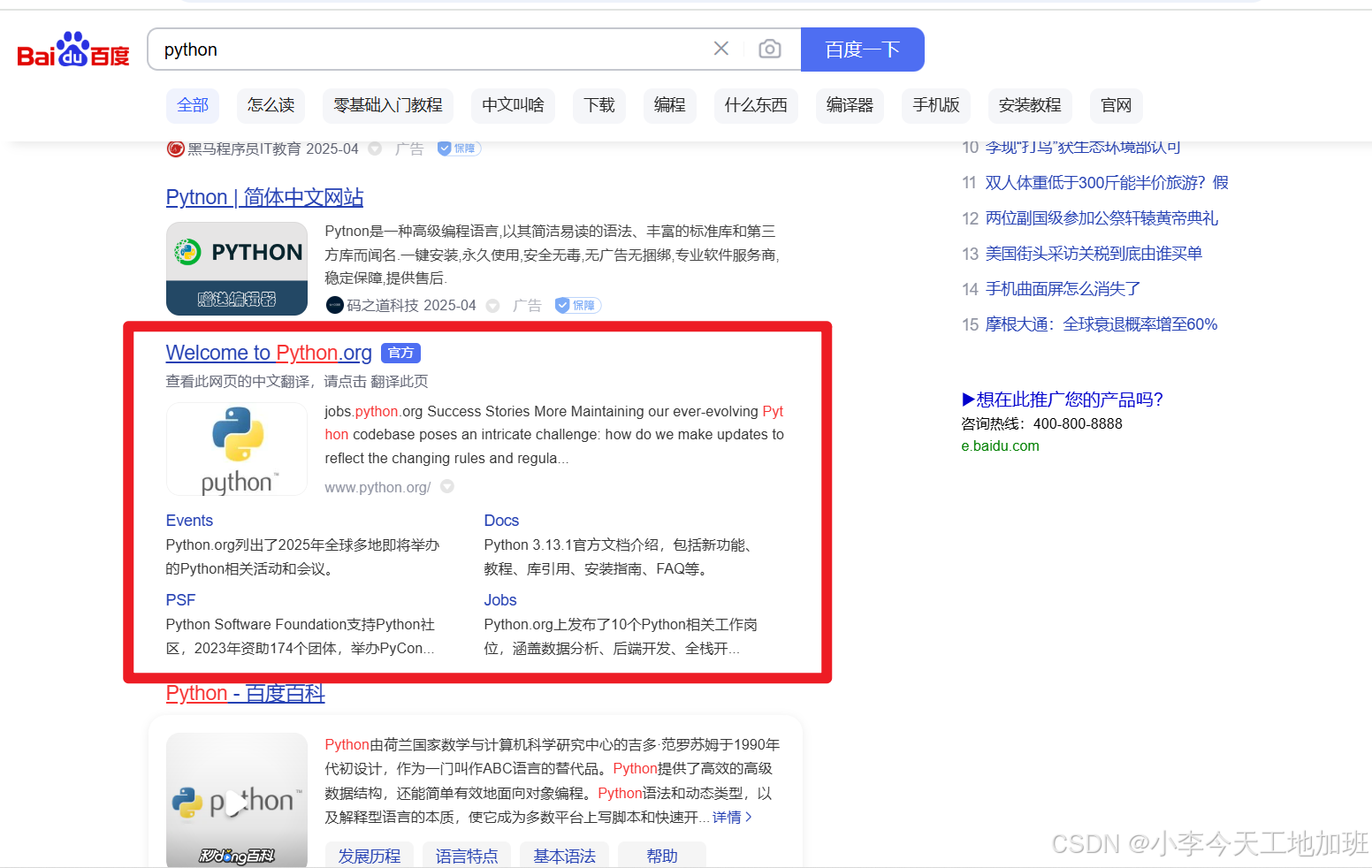Click the 官方 badge
This screenshot has height=868, width=1372.
[400, 353]
